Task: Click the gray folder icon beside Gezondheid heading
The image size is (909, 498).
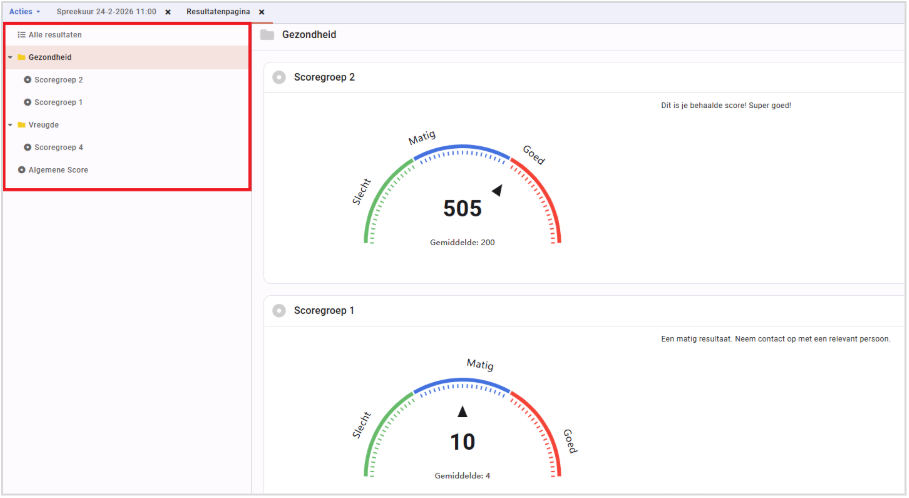Action: click(267, 35)
